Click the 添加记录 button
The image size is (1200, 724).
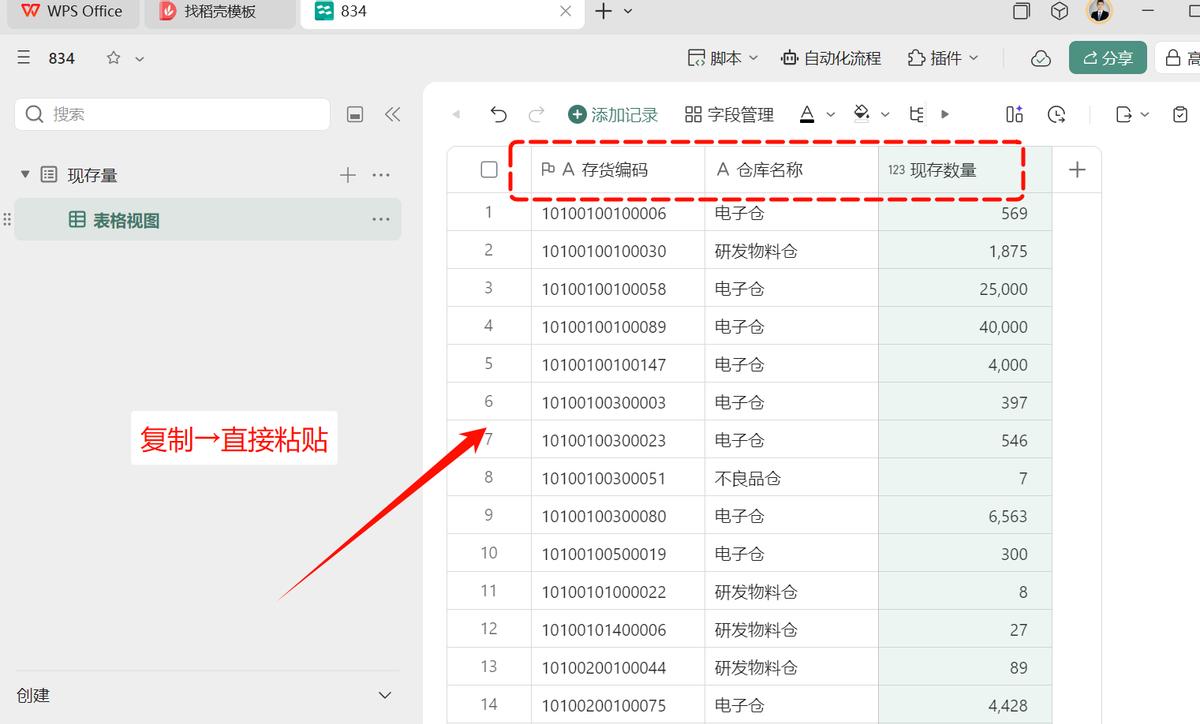tap(613, 115)
